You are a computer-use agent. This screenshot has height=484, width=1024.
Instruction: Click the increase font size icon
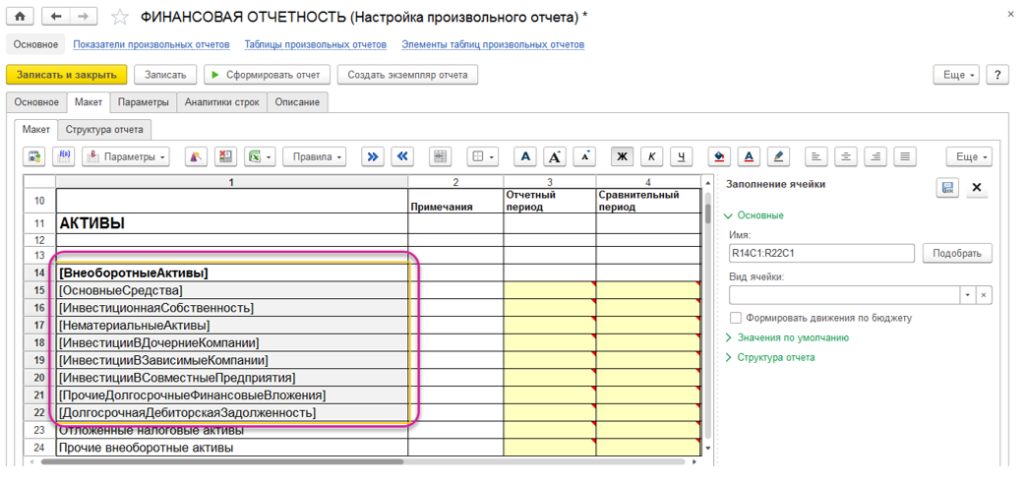tap(555, 157)
